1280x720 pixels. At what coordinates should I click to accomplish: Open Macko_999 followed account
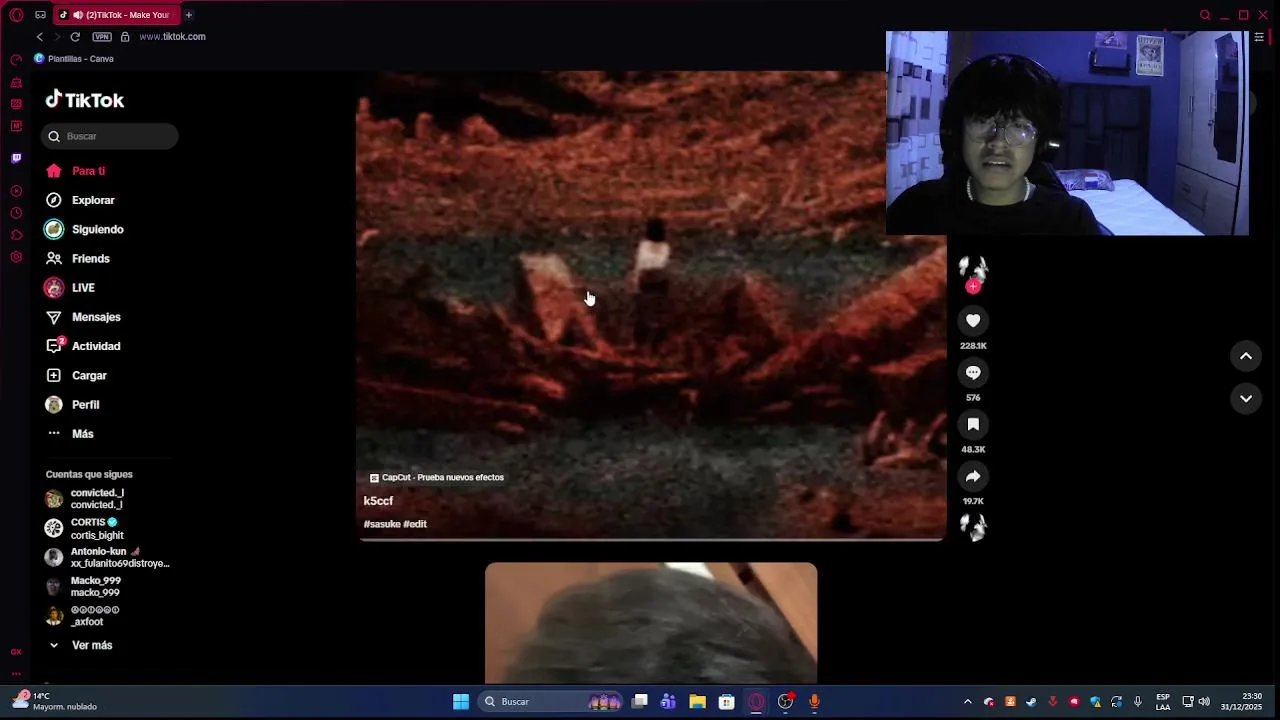[84, 586]
